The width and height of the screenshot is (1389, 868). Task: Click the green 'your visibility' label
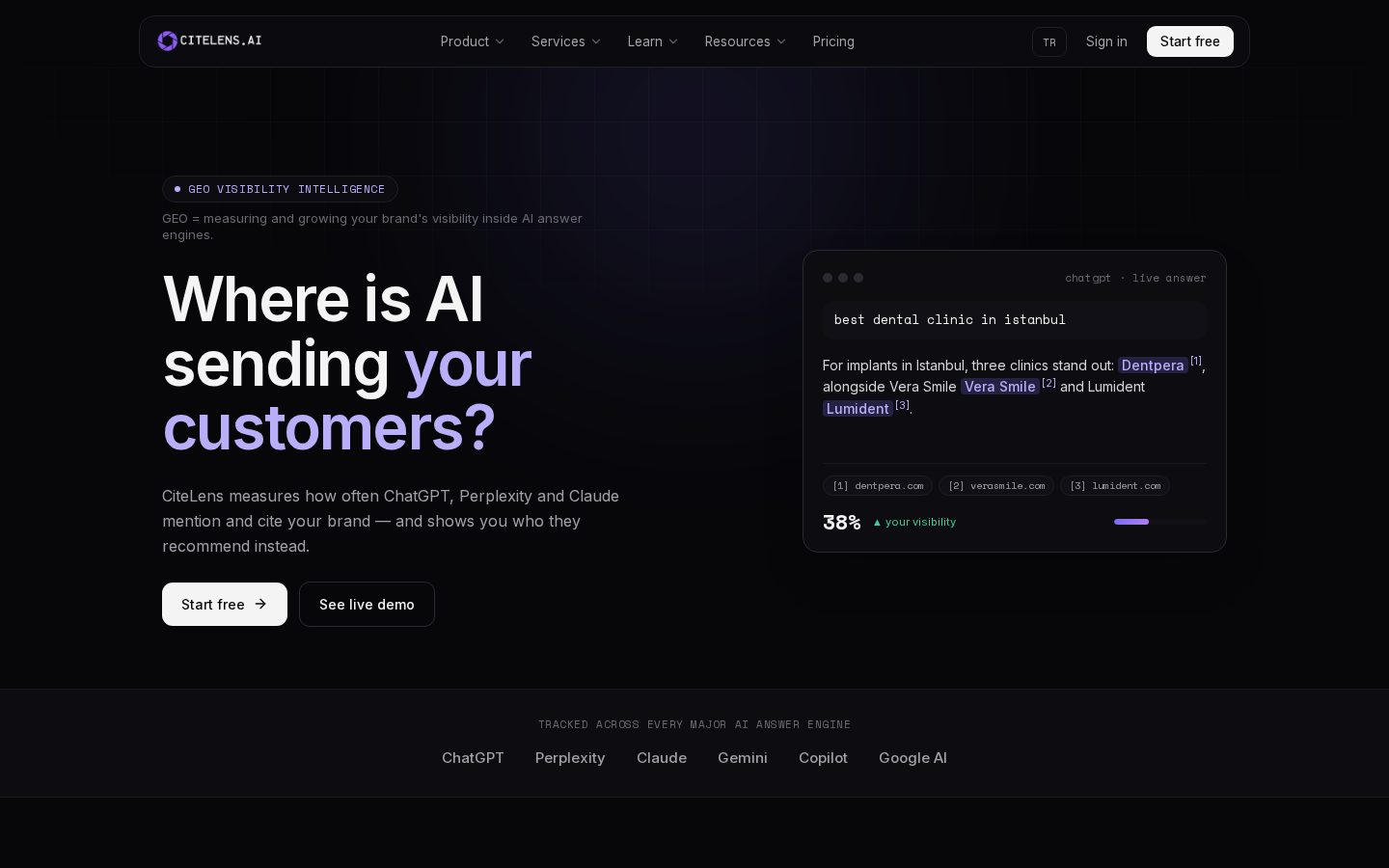[914, 522]
